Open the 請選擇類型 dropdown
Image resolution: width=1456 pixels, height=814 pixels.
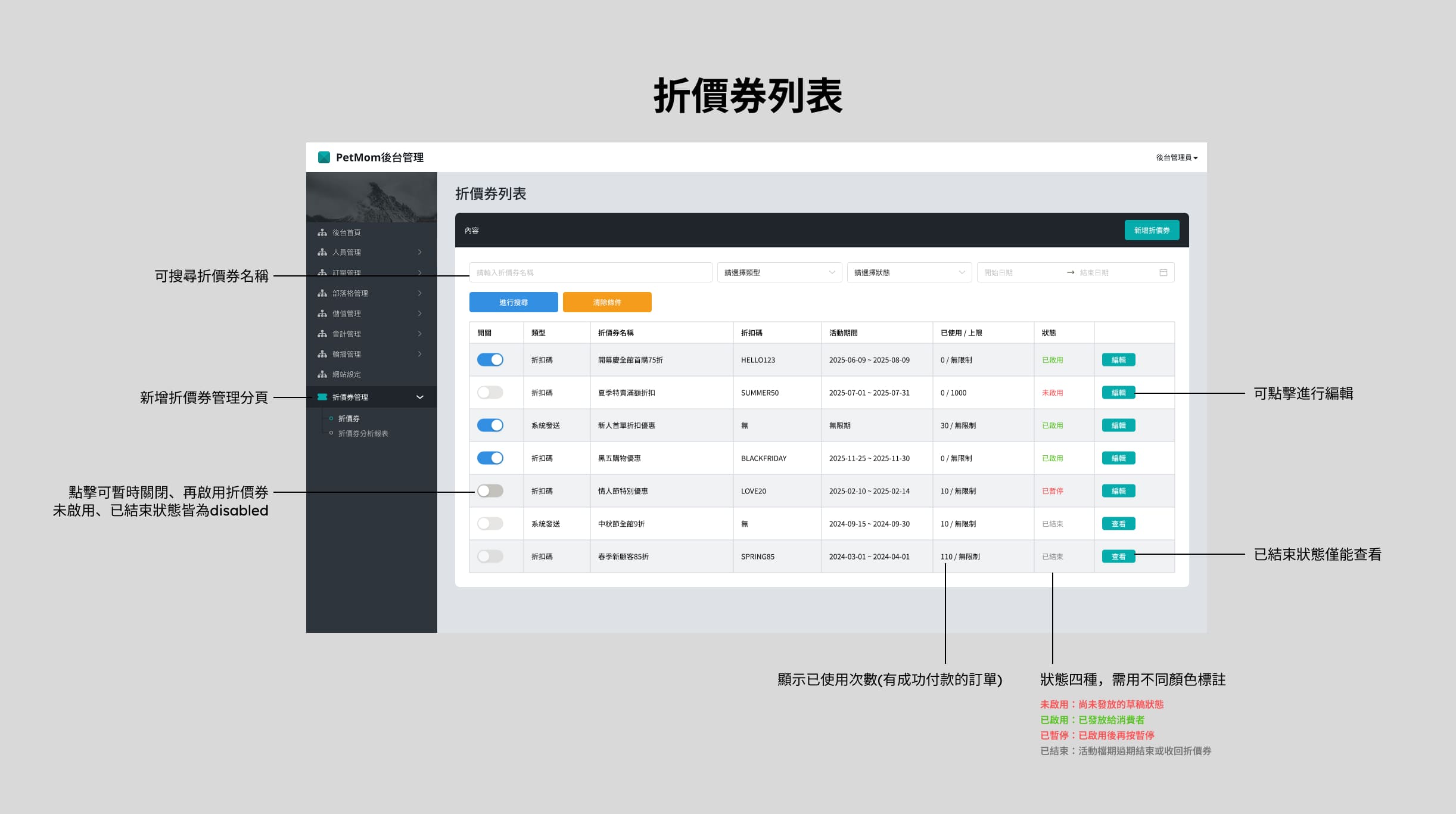pyautogui.click(x=779, y=272)
